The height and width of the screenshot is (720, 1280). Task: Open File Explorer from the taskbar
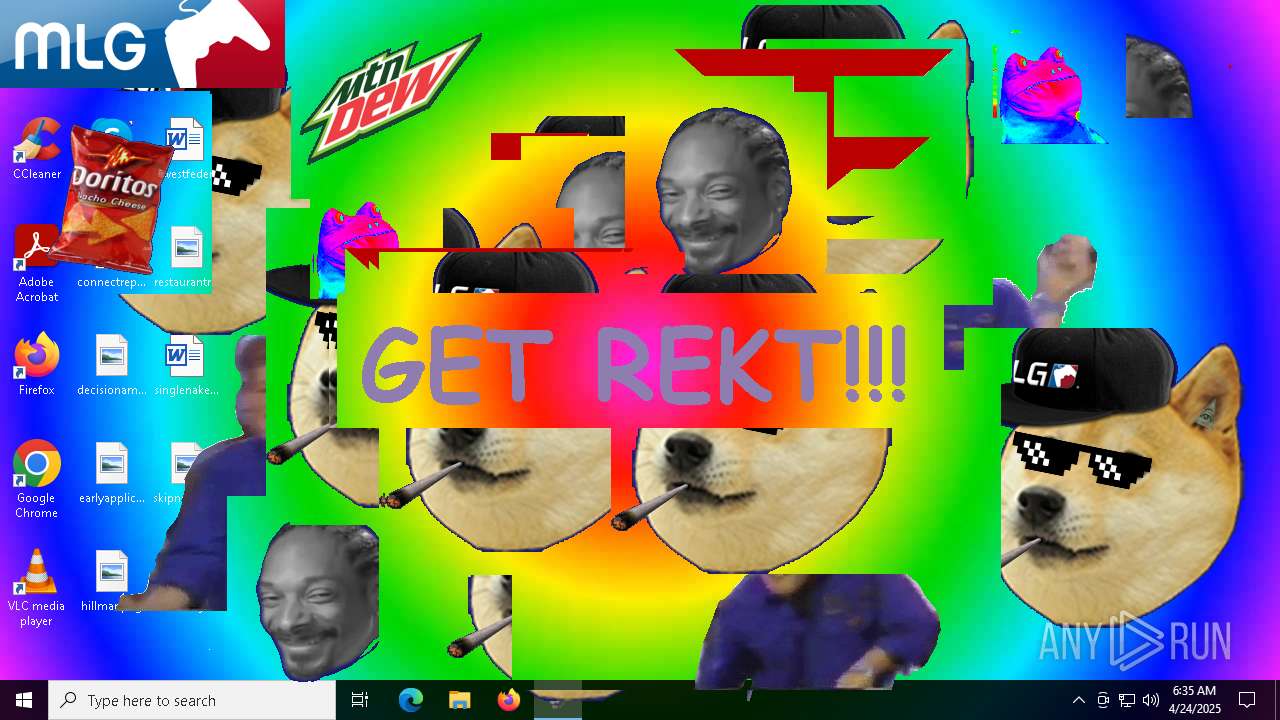click(x=459, y=700)
